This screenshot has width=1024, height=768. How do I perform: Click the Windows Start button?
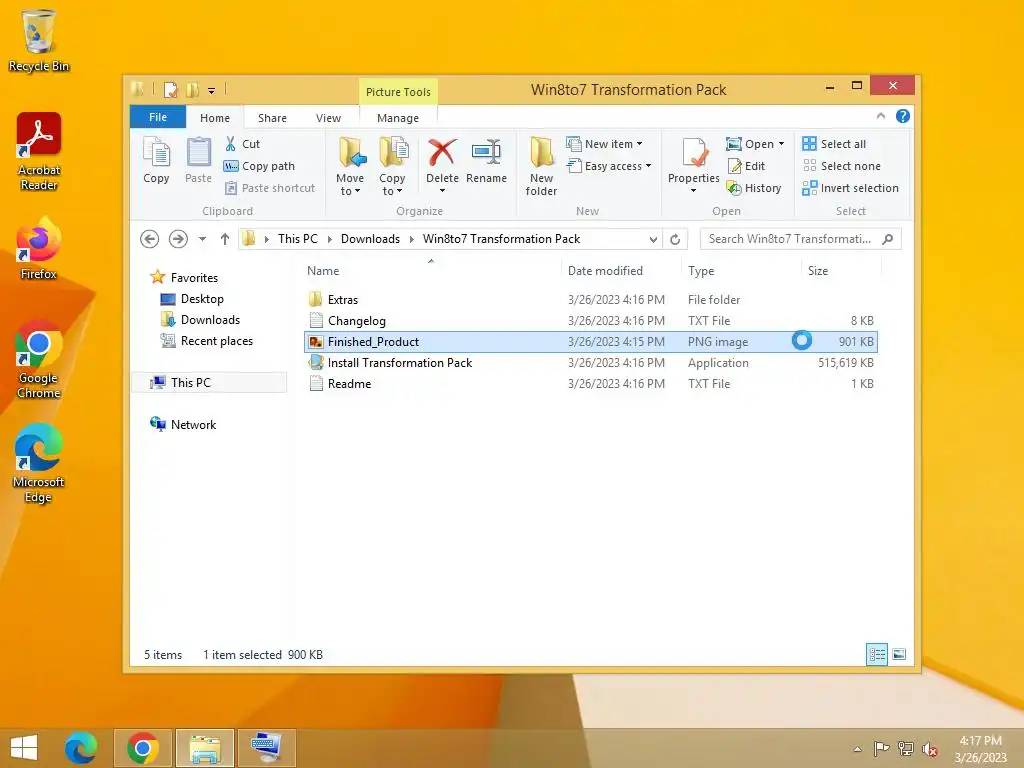coord(24,747)
